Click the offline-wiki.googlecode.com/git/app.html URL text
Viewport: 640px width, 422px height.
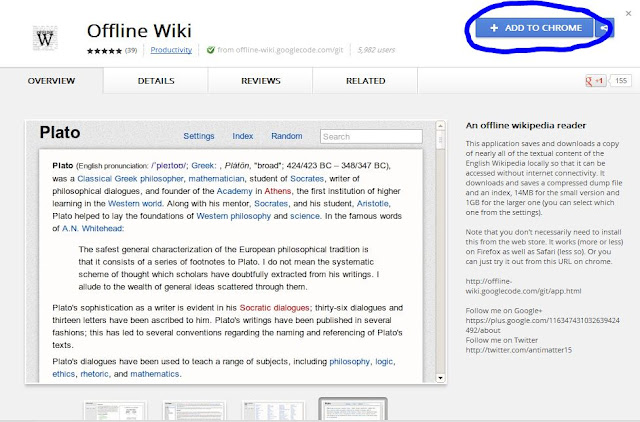(x=523, y=286)
